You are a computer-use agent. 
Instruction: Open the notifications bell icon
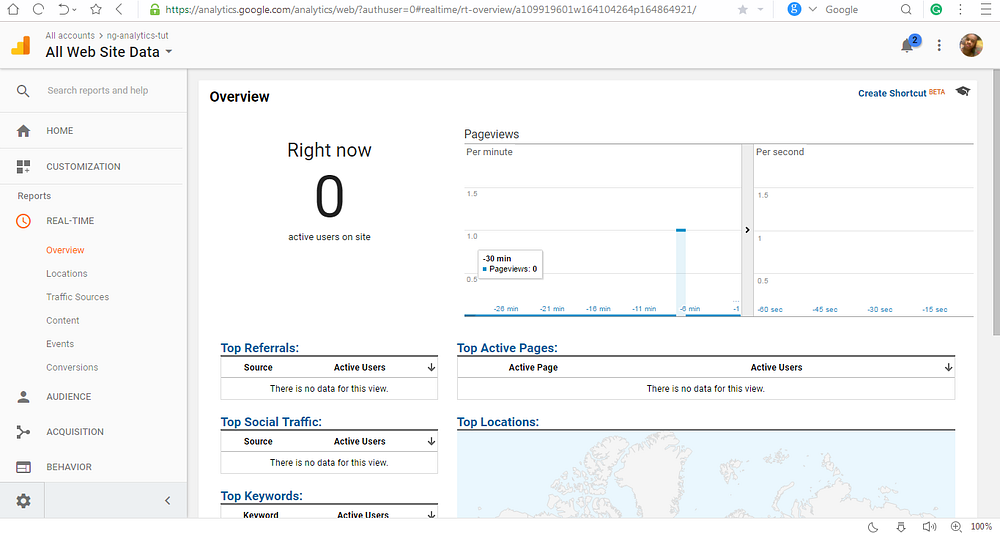907,45
